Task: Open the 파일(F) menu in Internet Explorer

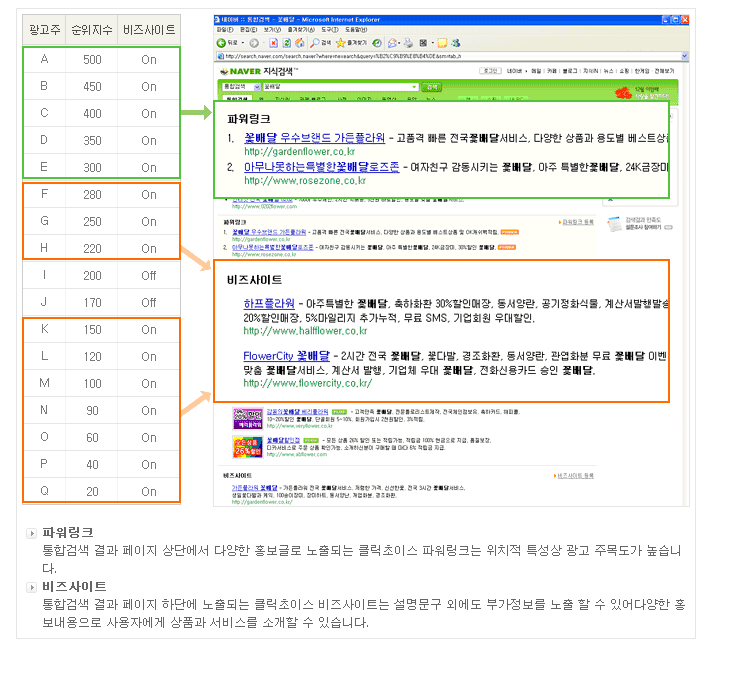Action: 224,30
